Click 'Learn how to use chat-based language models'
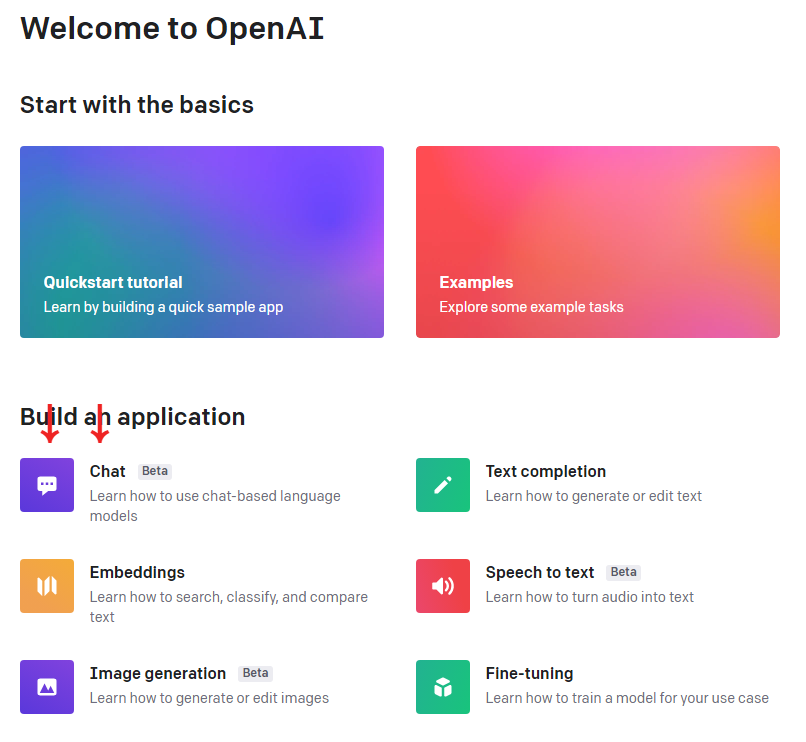This screenshot has height=742, width=806. (x=215, y=506)
